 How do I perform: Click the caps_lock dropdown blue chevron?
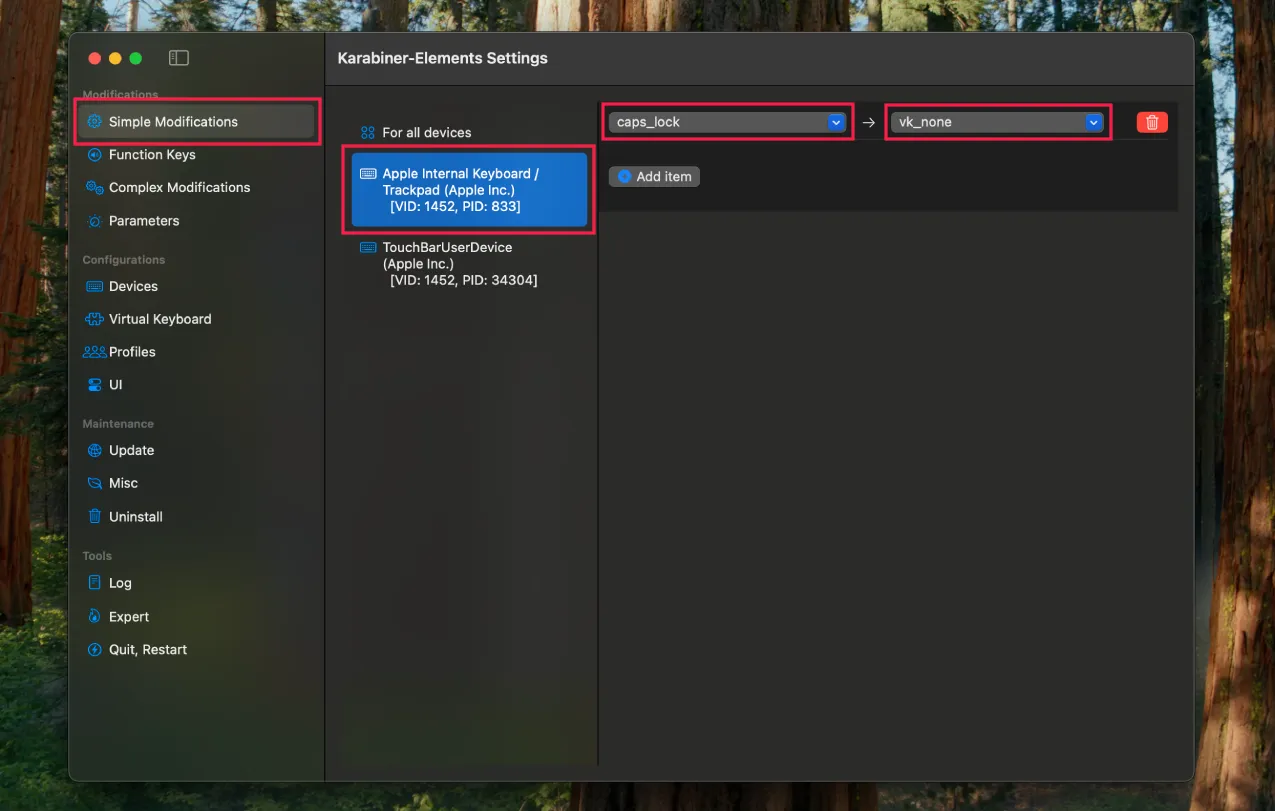[x=837, y=122]
